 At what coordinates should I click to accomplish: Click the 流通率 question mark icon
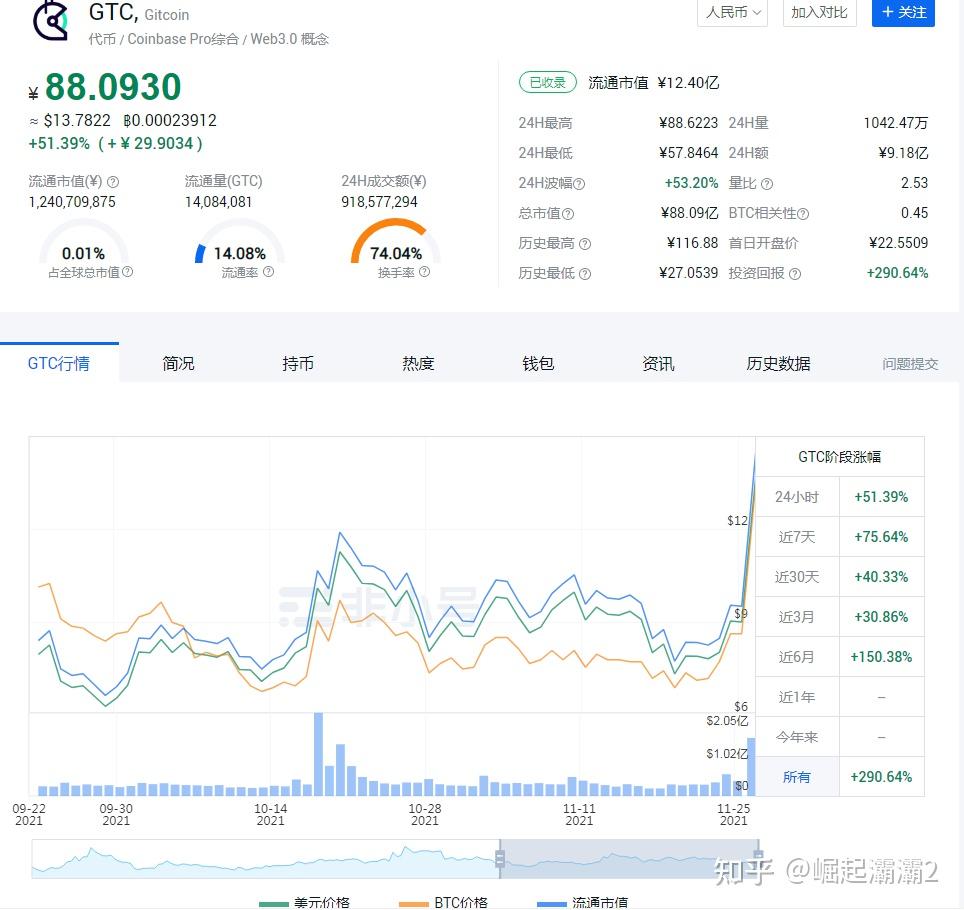[270, 271]
